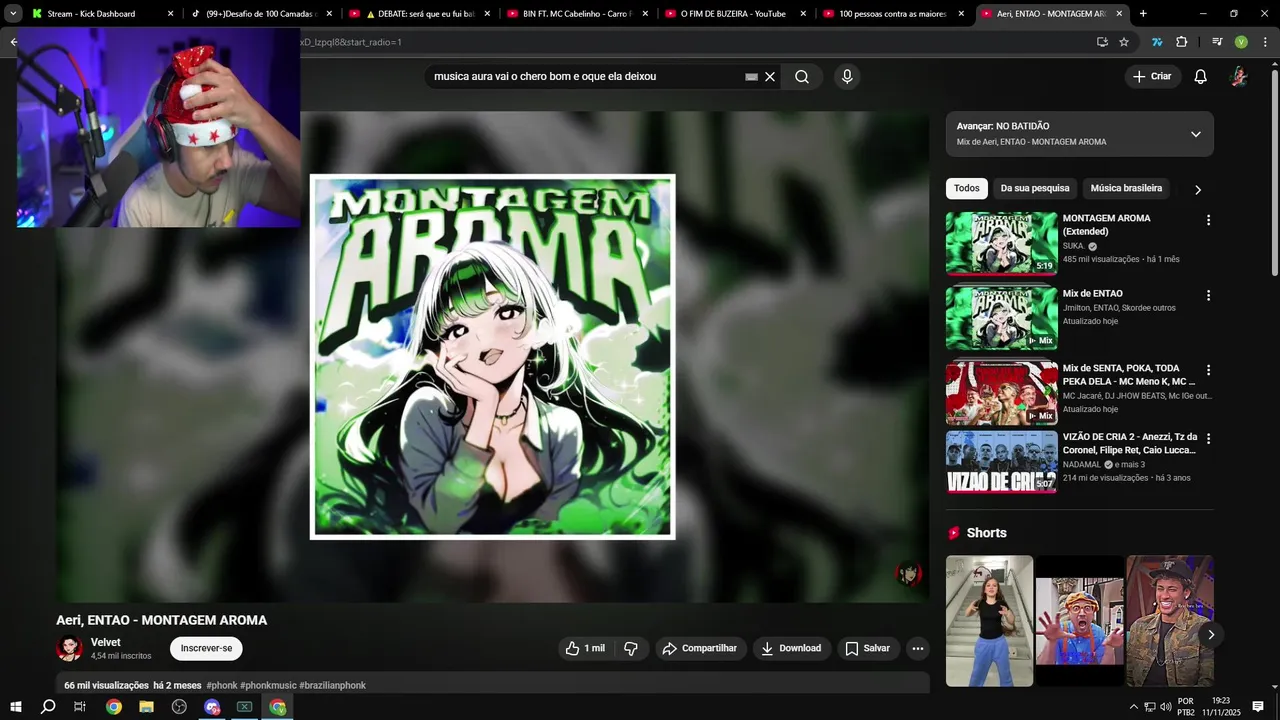Select the Da sua pesquisa chip
1280x720 pixels.
[x=1035, y=188]
